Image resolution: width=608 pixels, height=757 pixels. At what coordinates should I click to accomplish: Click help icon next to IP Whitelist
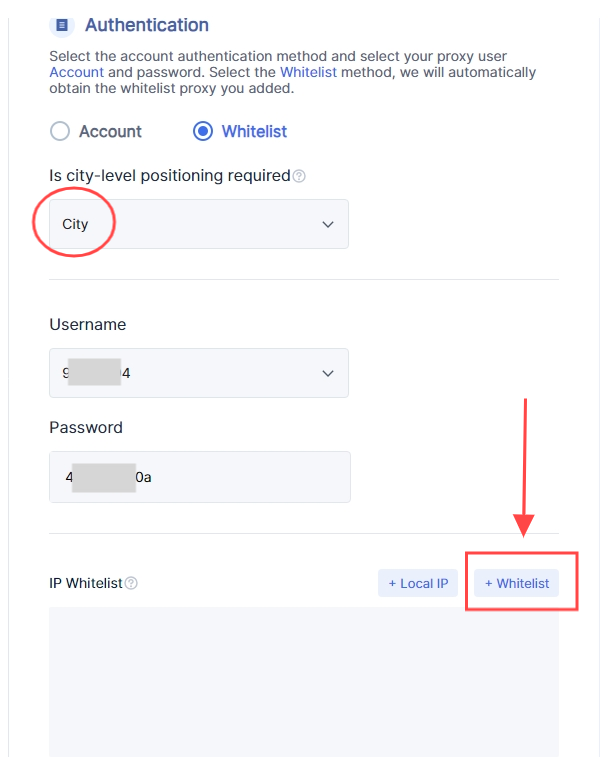click(131, 583)
